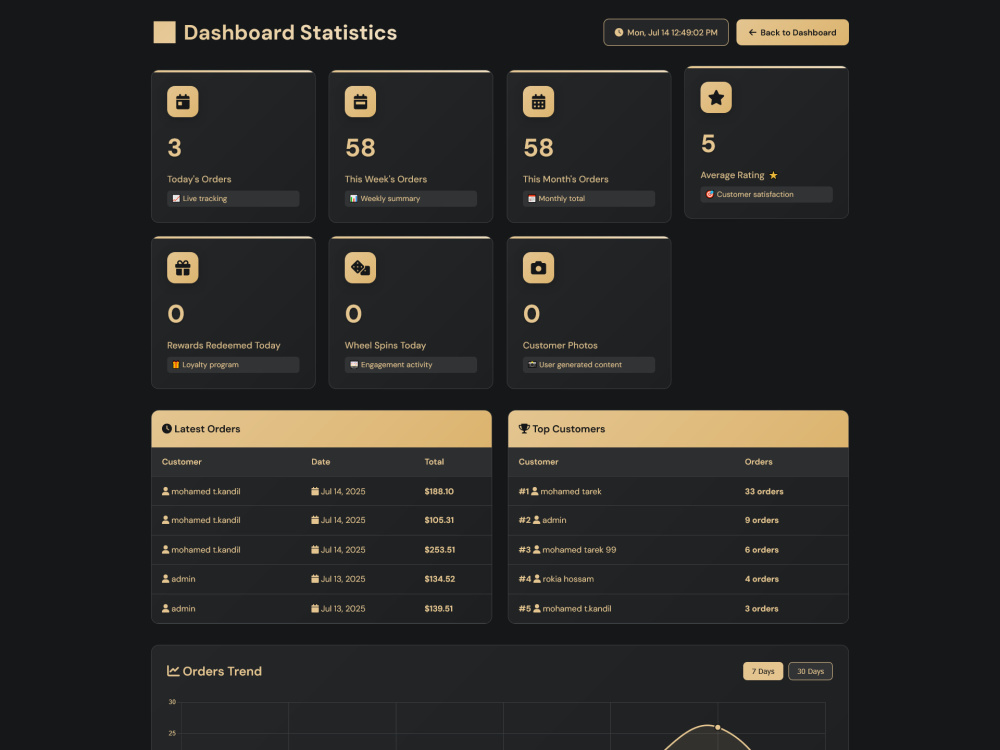Click Jul 14, 2025 date in the $253.51 row
Viewport: 1000px width, 750px height.
coord(343,550)
